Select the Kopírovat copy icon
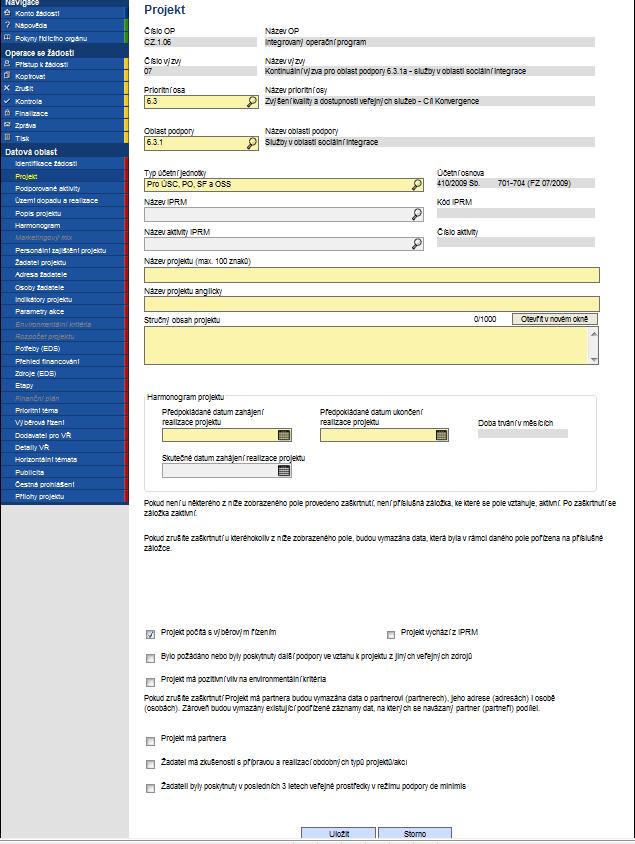This screenshot has height=844, width=635. [x=7, y=76]
